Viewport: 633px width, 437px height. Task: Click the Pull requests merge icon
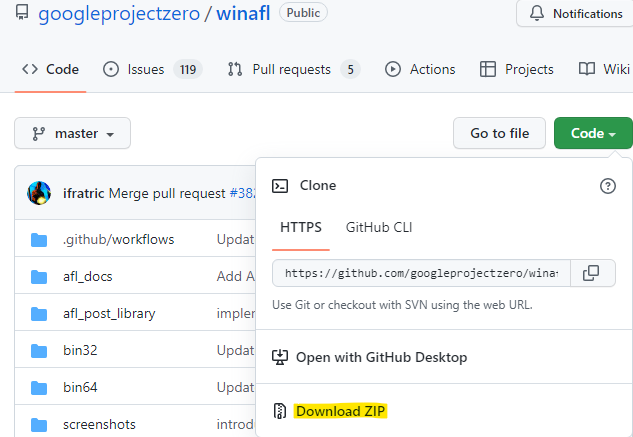pyautogui.click(x=235, y=69)
